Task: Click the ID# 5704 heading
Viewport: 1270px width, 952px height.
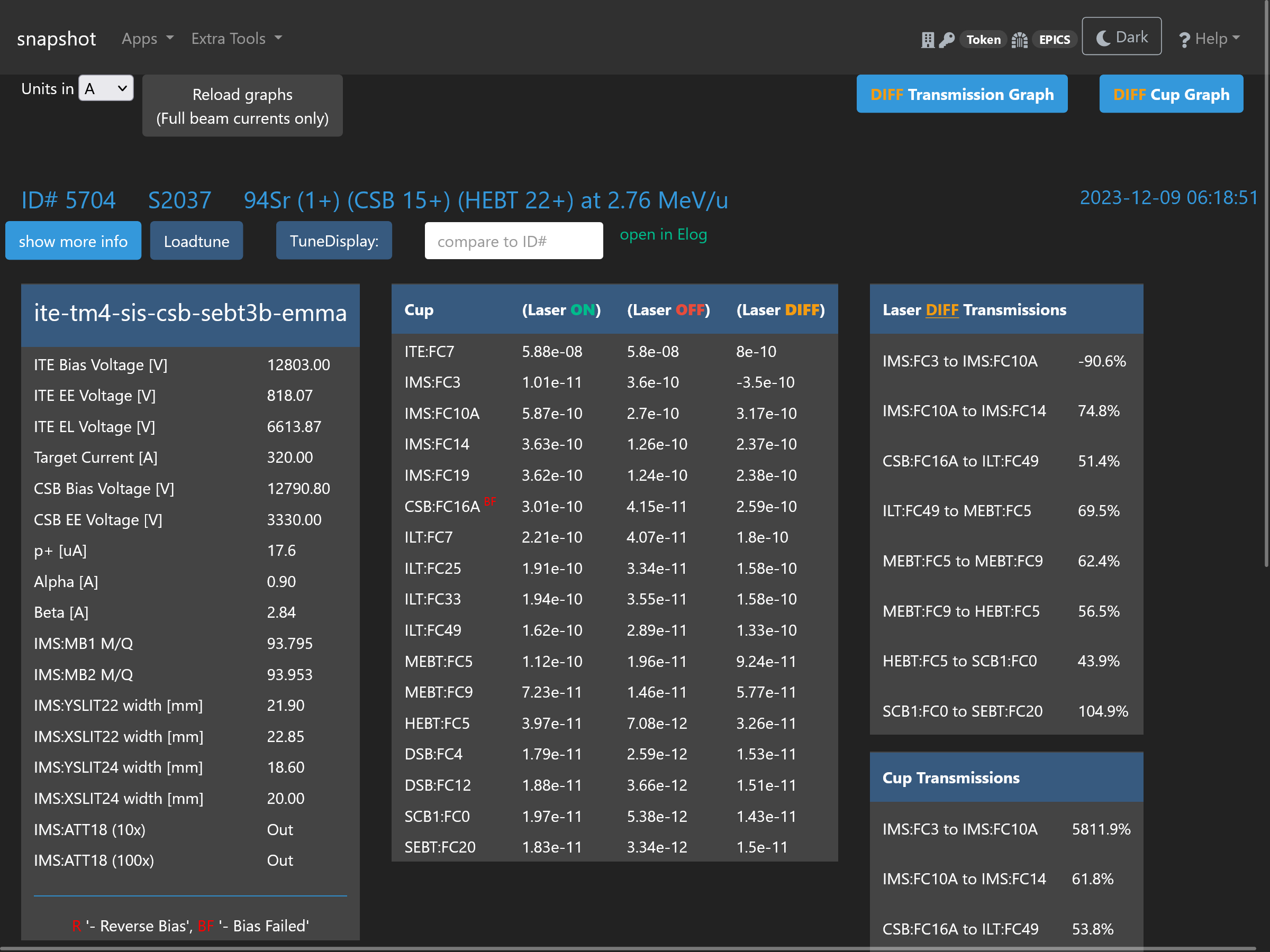Action: pos(68,200)
